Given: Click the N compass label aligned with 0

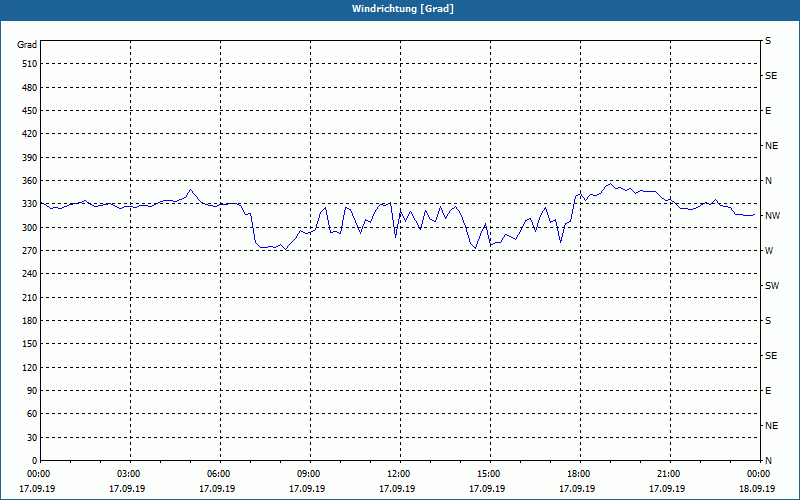Looking at the screenshot, I should pos(768,461).
